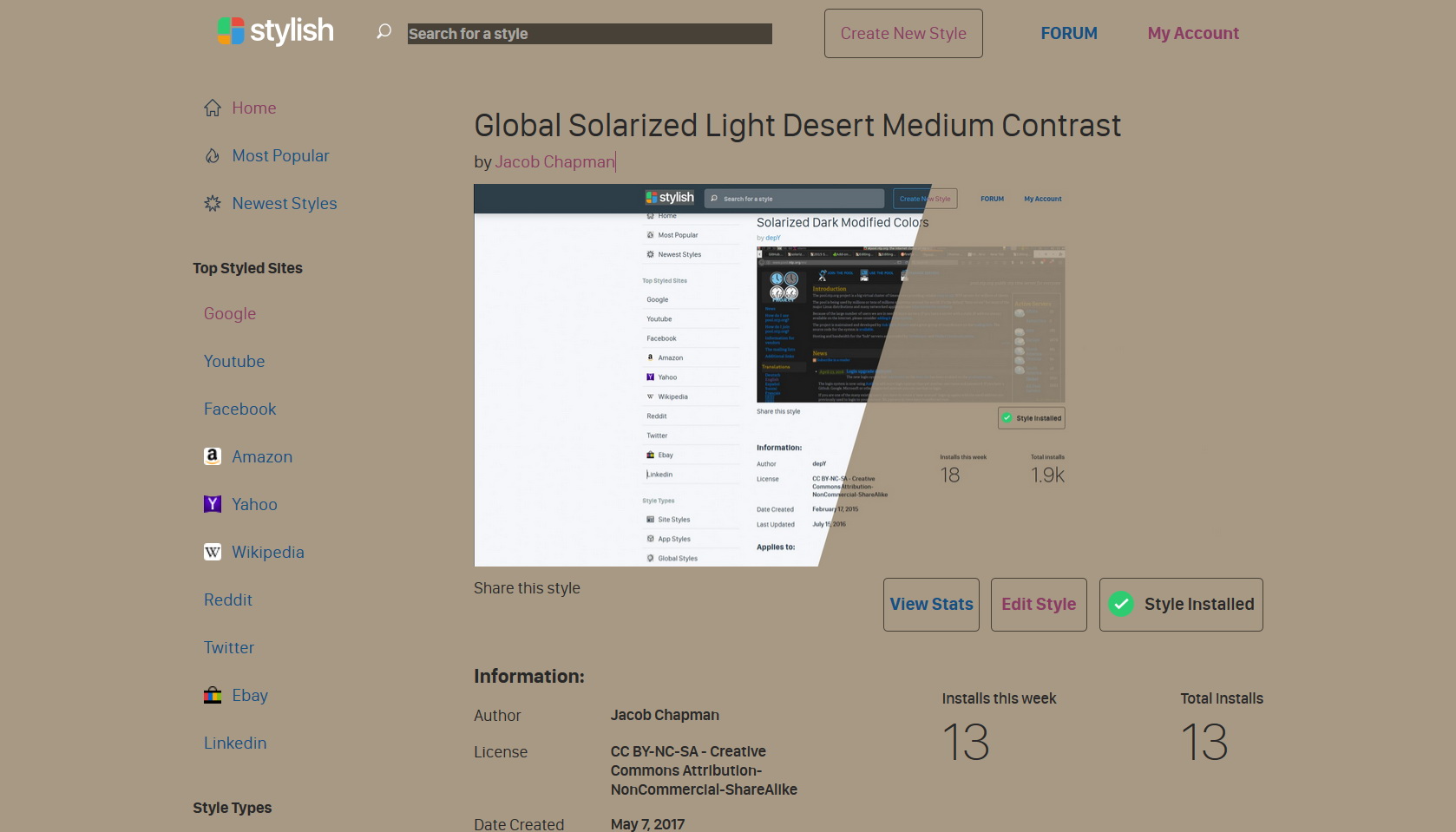1456x832 pixels.
Task: Open author Jacob Chapman's profile
Action: point(555,161)
